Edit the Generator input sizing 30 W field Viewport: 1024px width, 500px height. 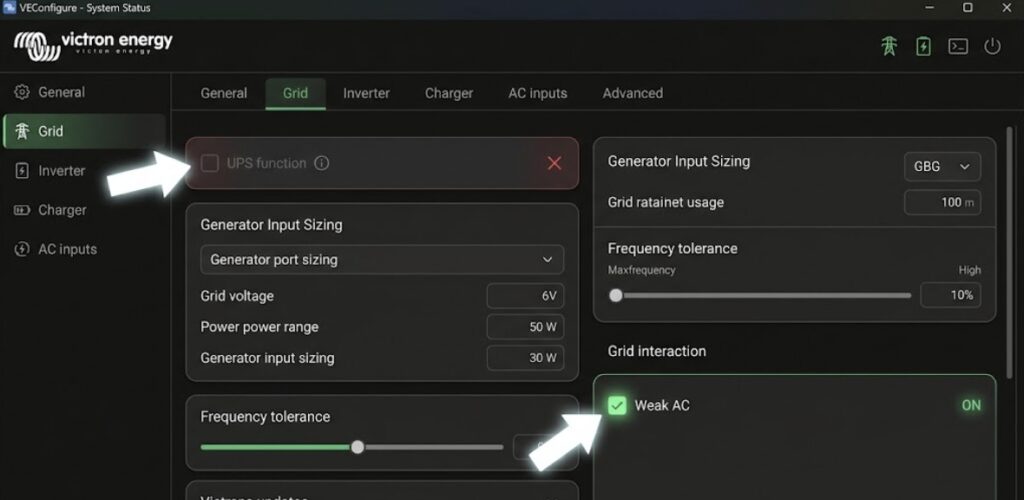525,358
